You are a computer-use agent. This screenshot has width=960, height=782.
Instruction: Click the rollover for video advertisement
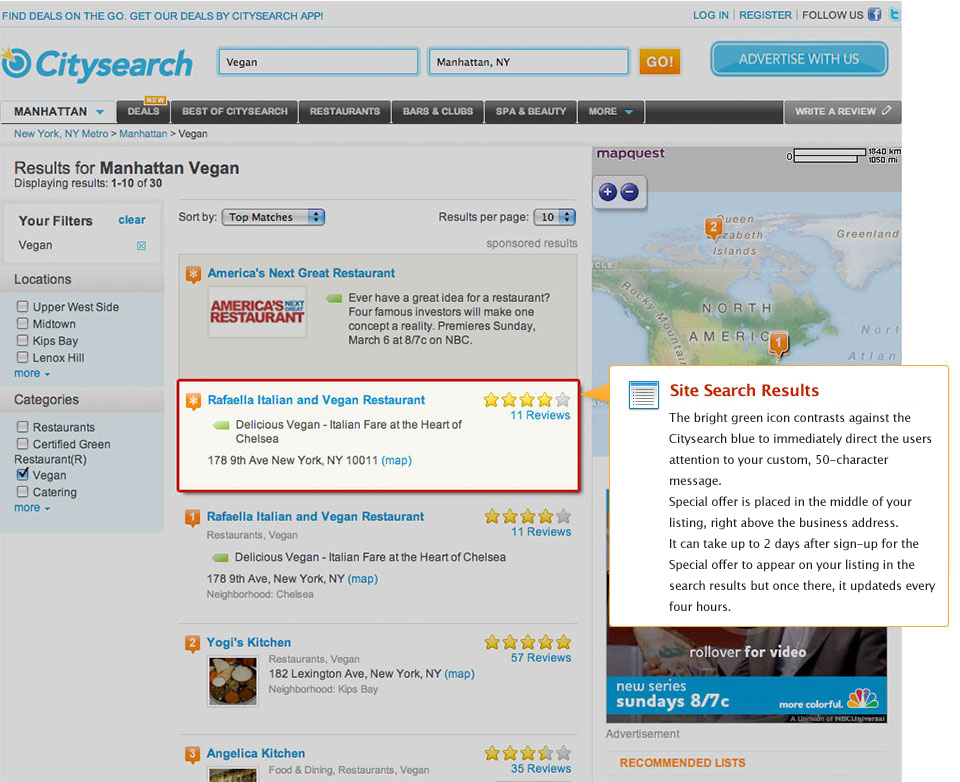pyautogui.click(x=747, y=652)
